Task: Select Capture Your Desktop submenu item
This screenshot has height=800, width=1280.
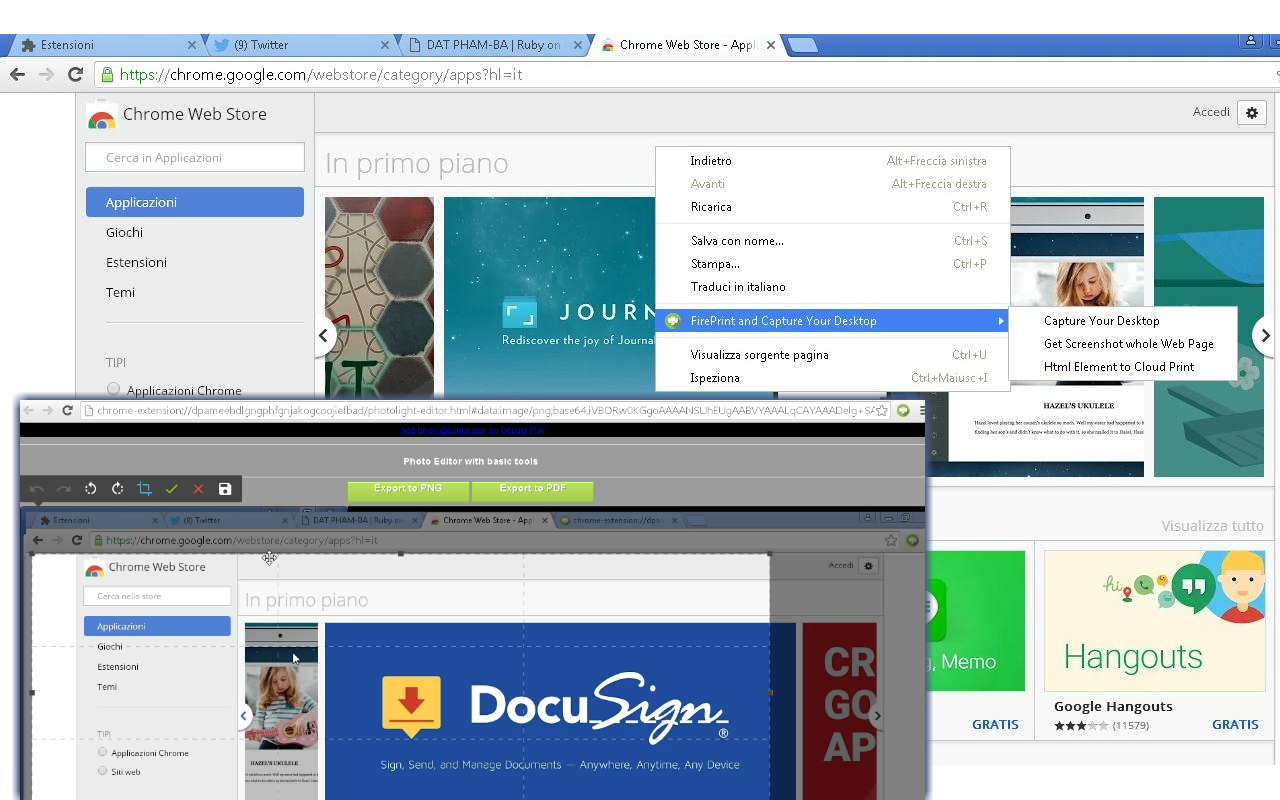Action: [x=1123, y=321]
